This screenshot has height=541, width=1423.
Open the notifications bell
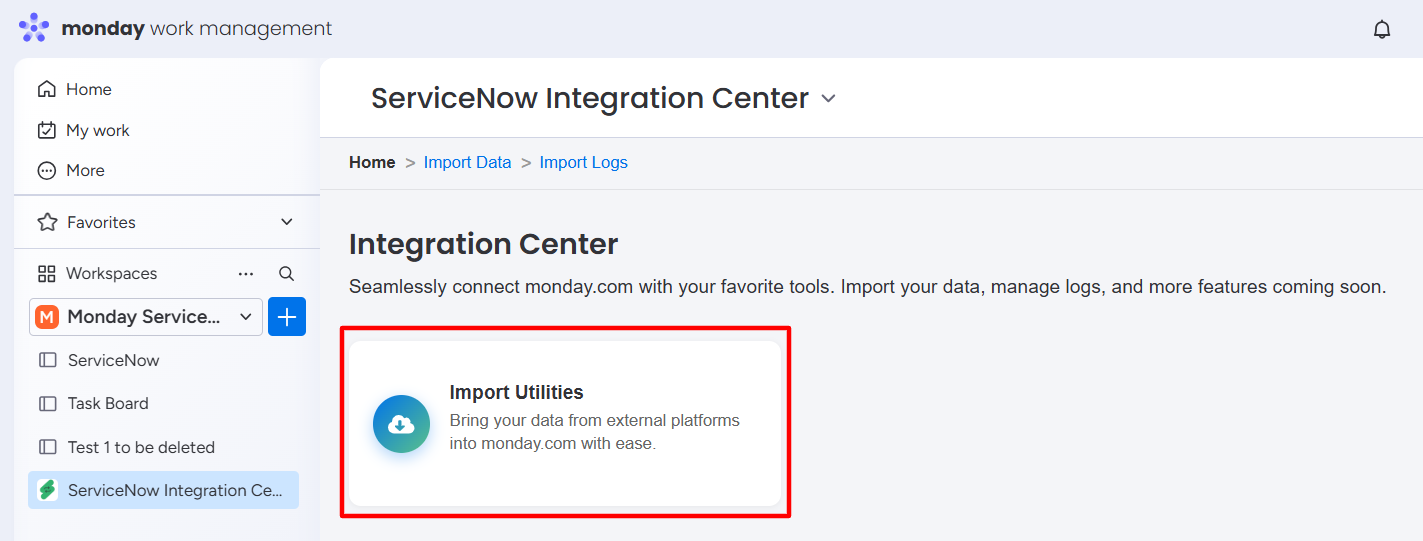(x=1382, y=29)
